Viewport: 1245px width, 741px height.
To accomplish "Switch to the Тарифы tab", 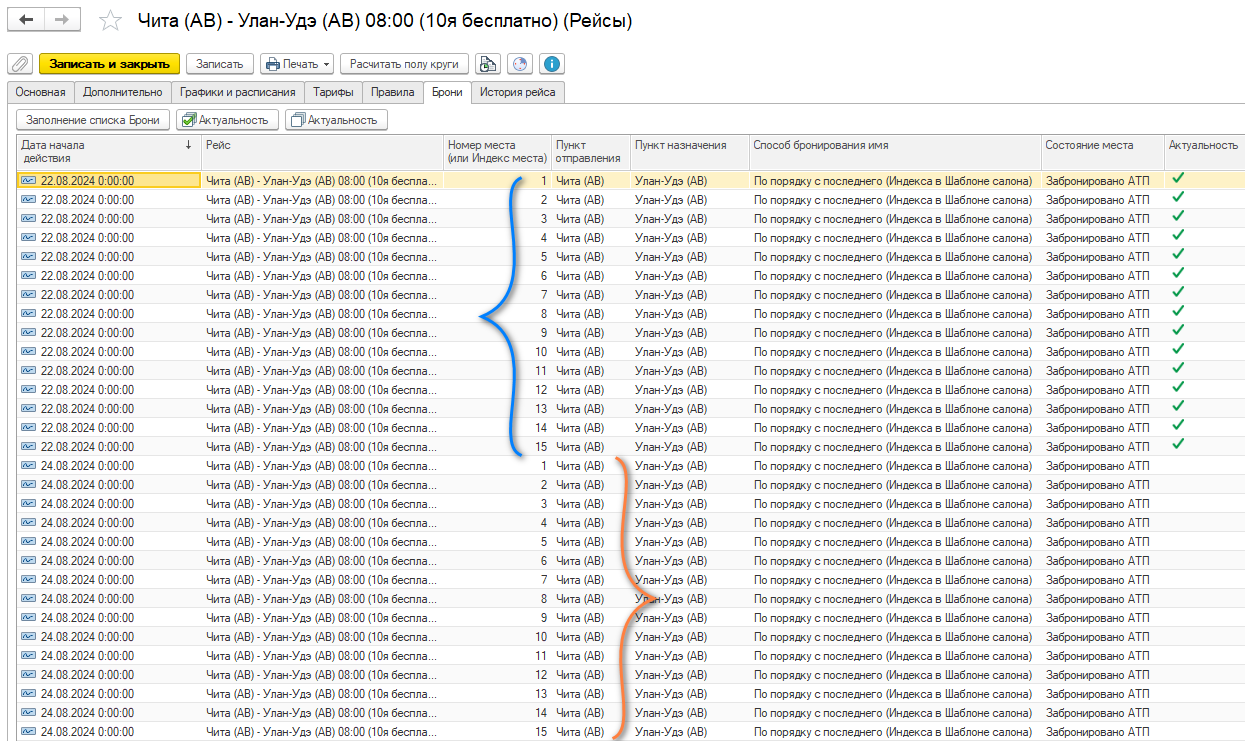I will (x=332, y=92).
